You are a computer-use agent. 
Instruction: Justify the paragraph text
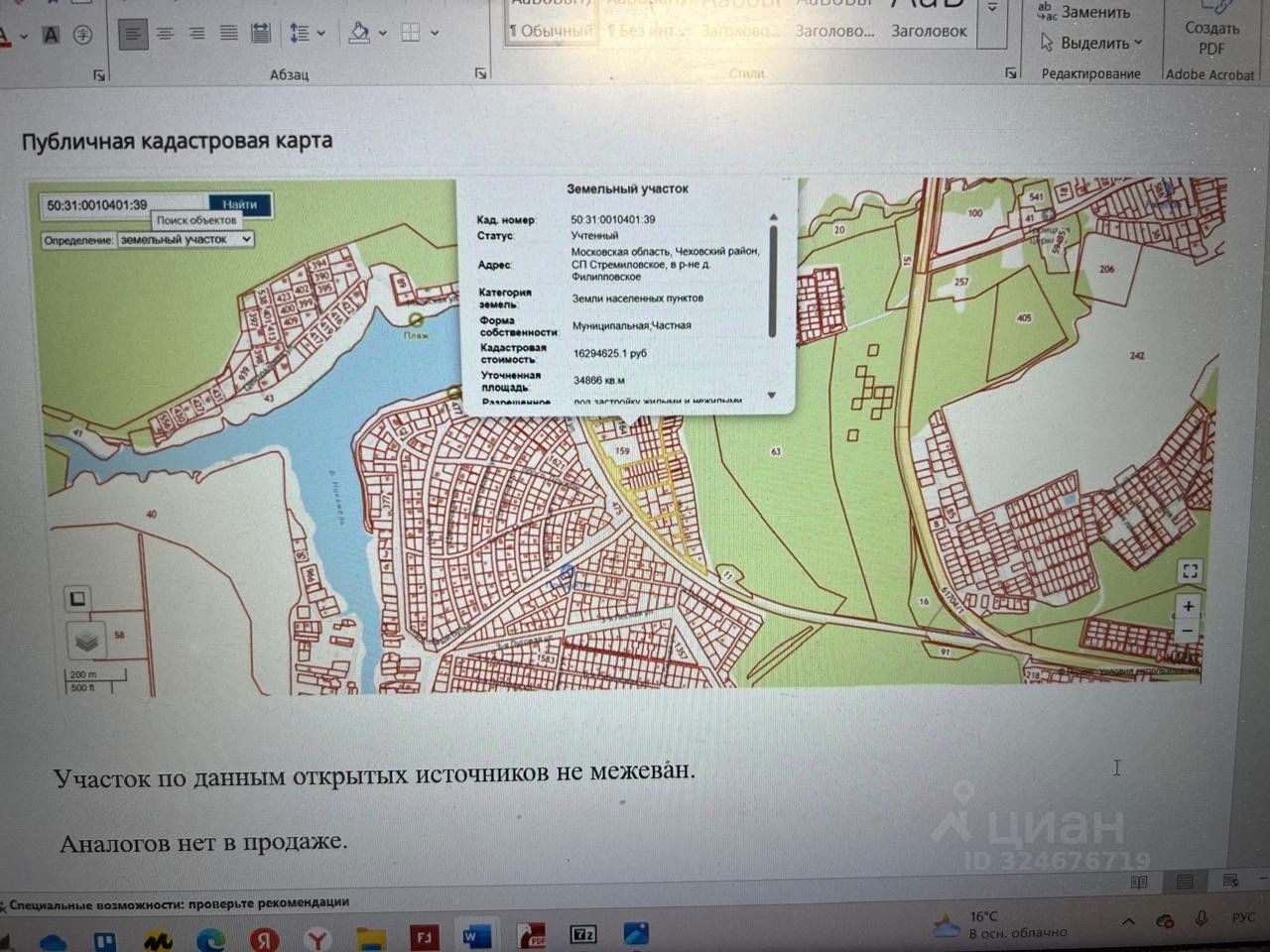pos(228,34)
